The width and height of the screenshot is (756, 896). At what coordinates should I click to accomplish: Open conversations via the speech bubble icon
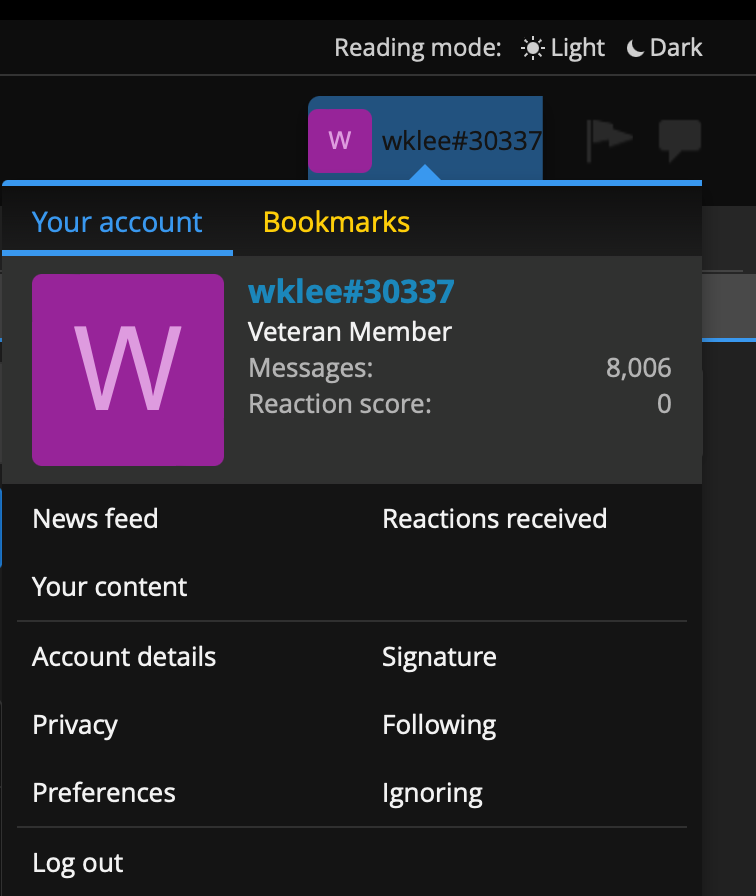[679, 140]
